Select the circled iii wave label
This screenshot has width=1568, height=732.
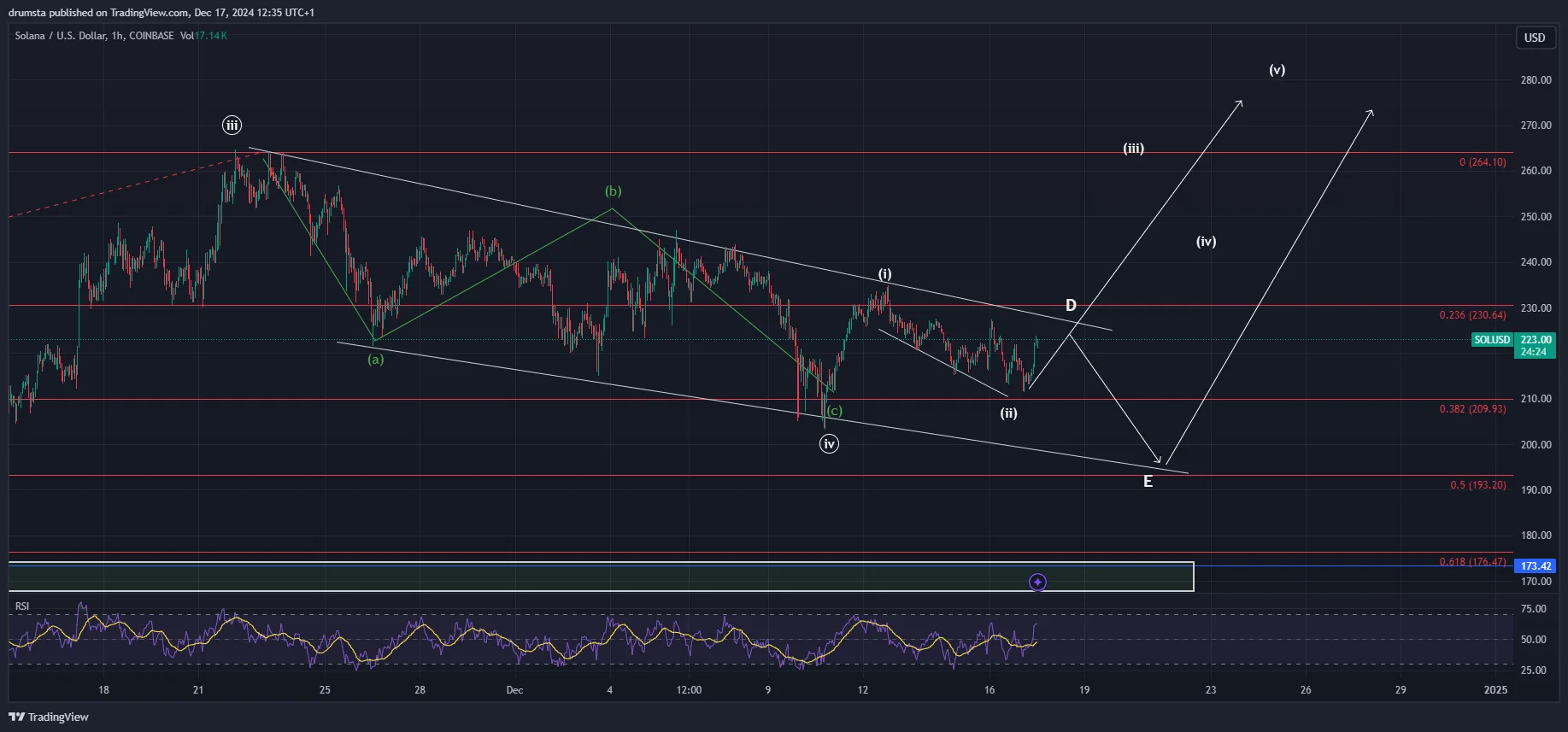[232, 126]
